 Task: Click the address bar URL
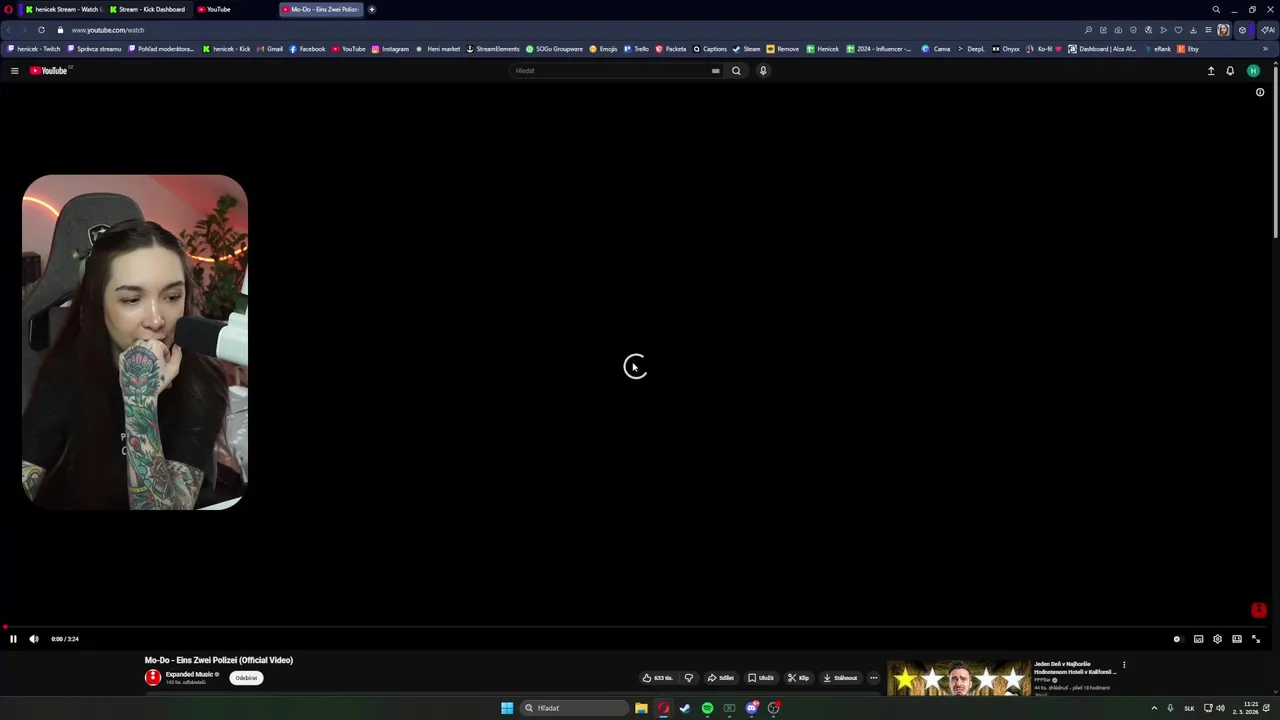108,30
